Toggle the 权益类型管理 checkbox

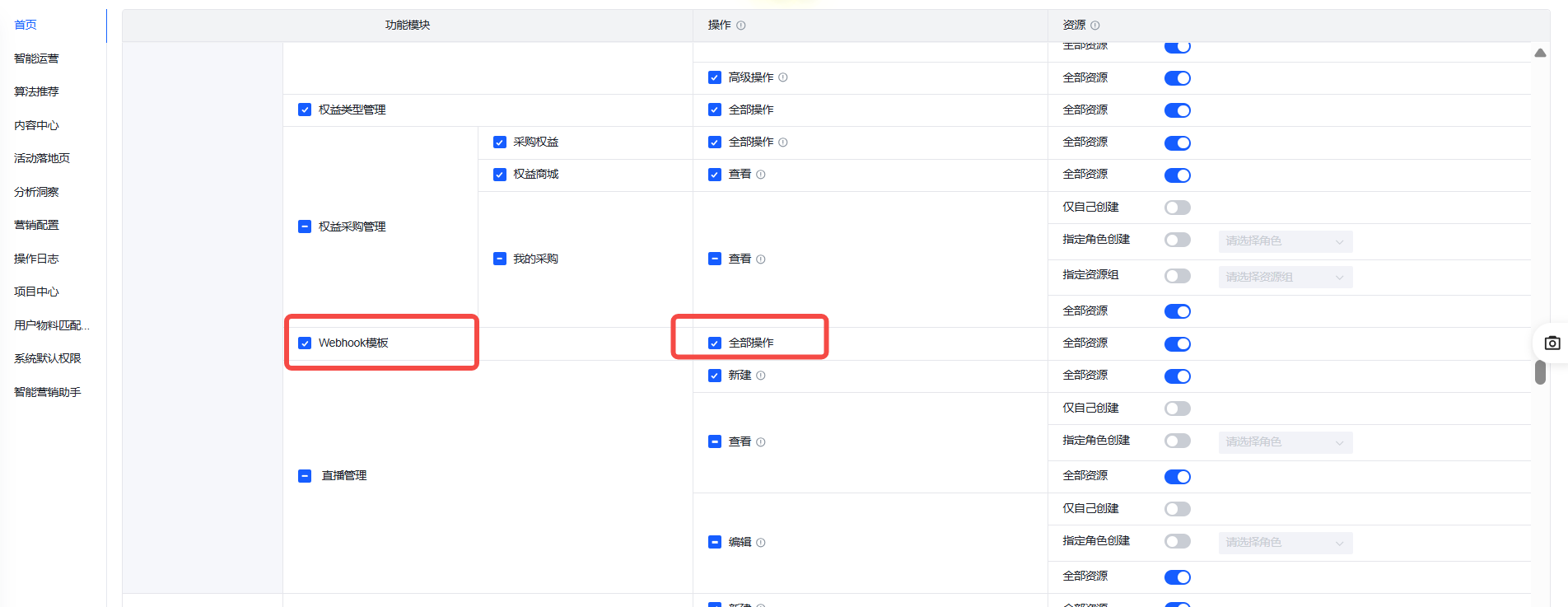[305, 110]
